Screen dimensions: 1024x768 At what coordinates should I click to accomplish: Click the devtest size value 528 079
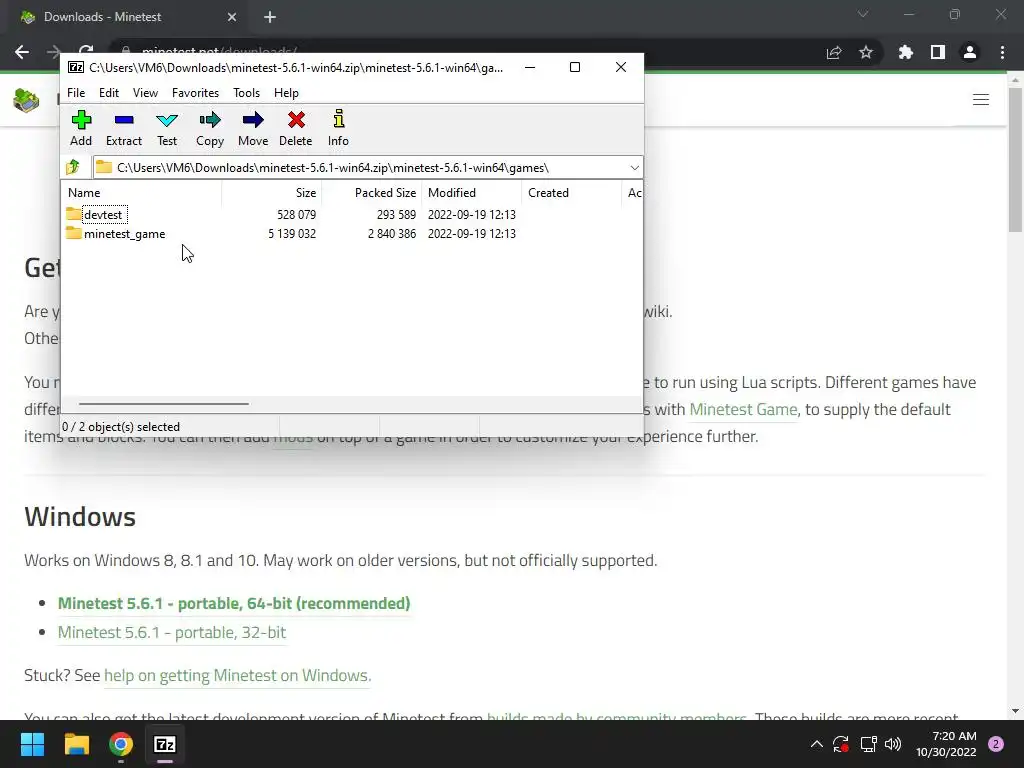tap(296, 215)
